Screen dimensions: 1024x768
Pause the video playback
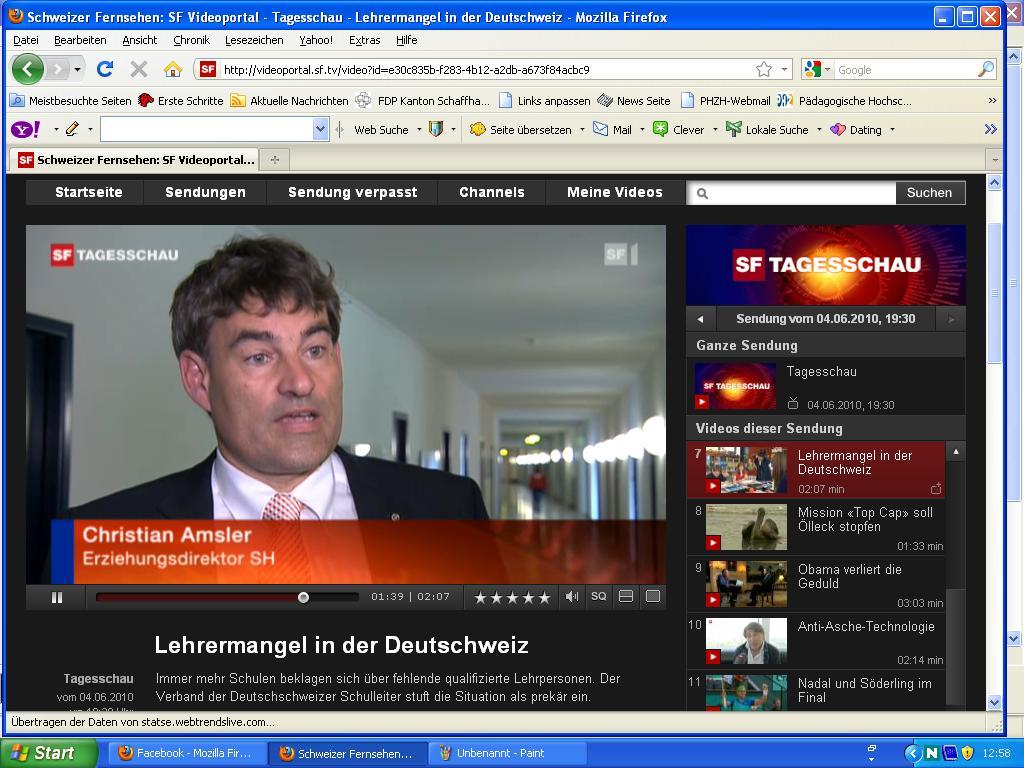57,597
